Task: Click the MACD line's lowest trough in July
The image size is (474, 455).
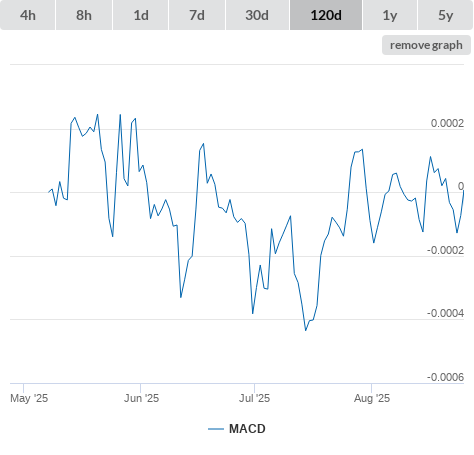Action: [305, 330]
